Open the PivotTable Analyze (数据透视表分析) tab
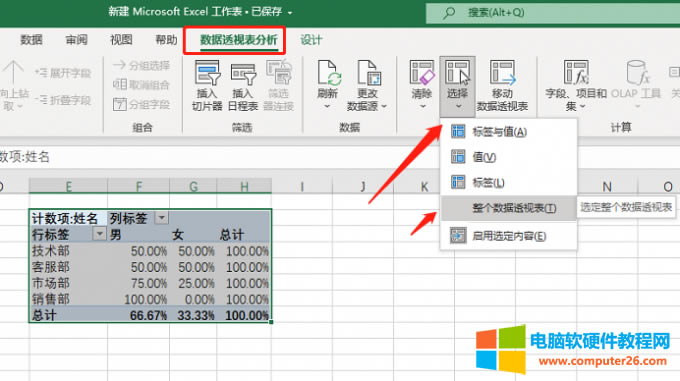Screen dimensions: 680x381 pyautogui.click(x=238, y=40)
